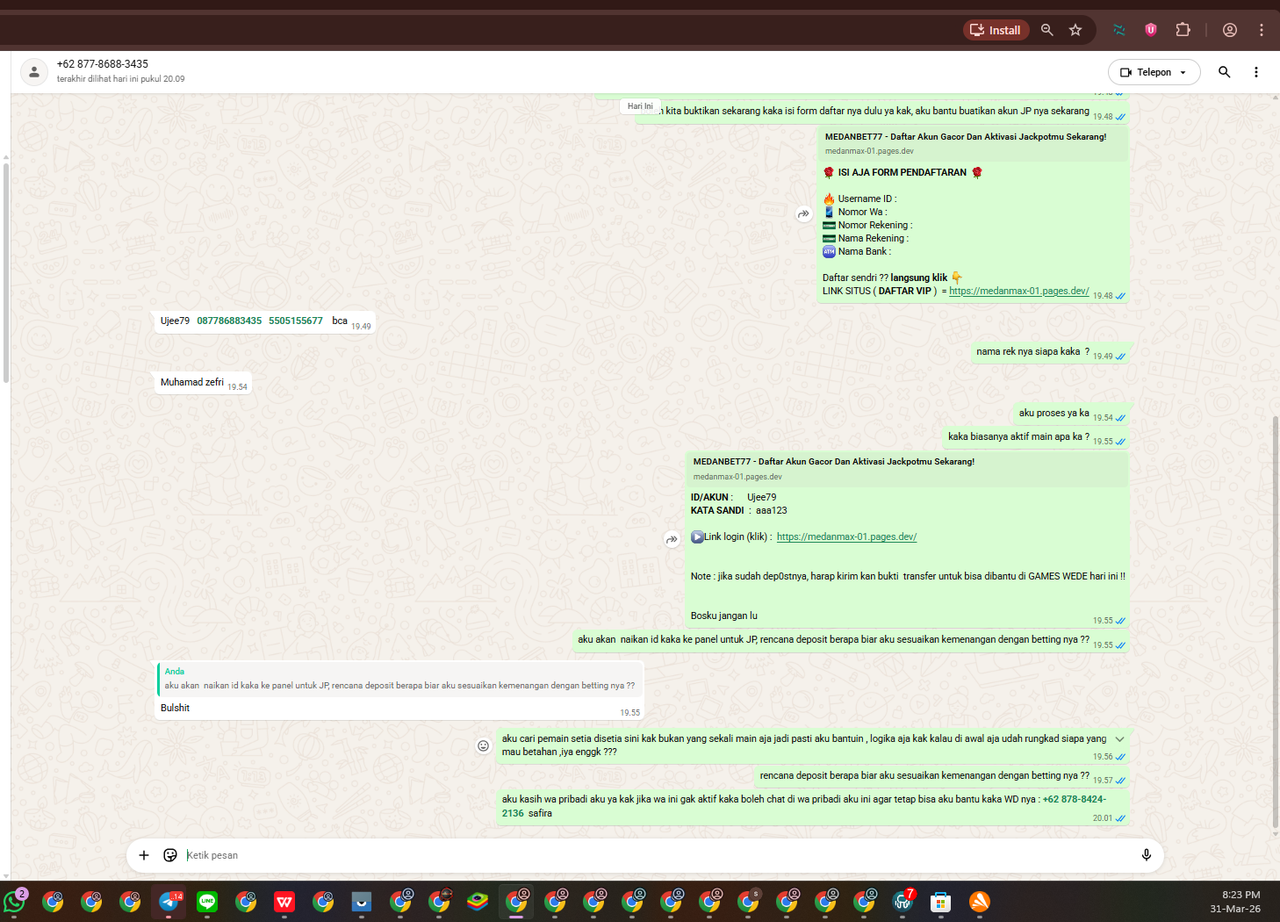Open the blue square app icon in taskbar

pos(361,902)
